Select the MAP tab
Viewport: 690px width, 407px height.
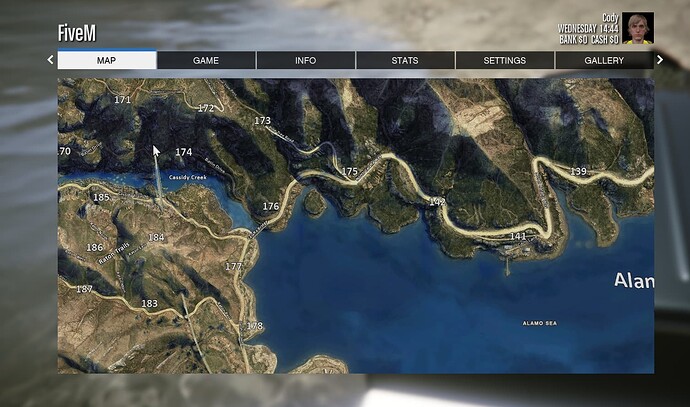click(107, 60)
